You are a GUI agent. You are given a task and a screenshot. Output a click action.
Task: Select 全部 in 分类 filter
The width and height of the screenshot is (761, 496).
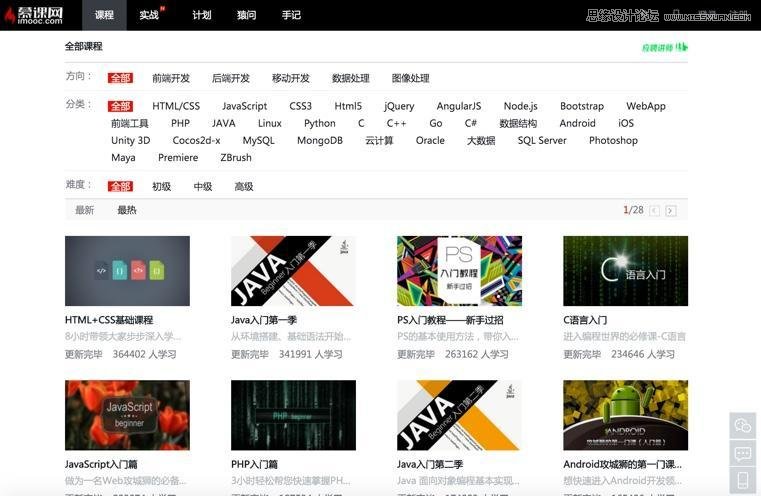(120, 106)
